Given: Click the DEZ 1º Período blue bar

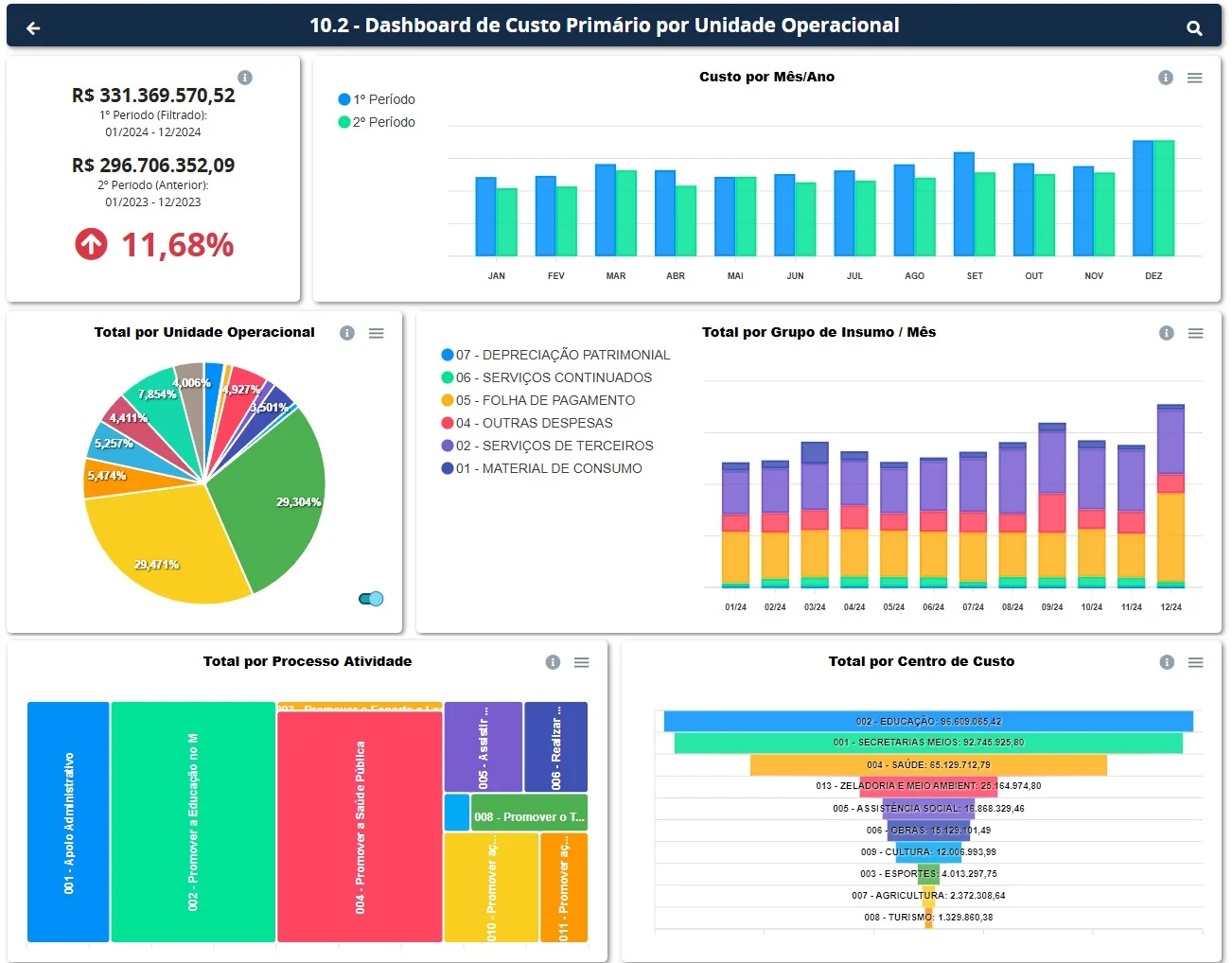Looking at the screenshot, I should pyautogui.click(x=1143, y=199).
